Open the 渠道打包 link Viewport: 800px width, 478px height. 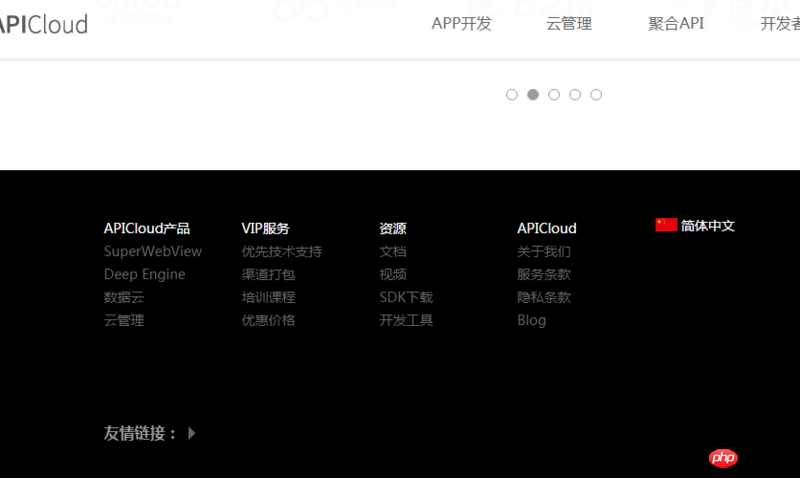[268, 274]
